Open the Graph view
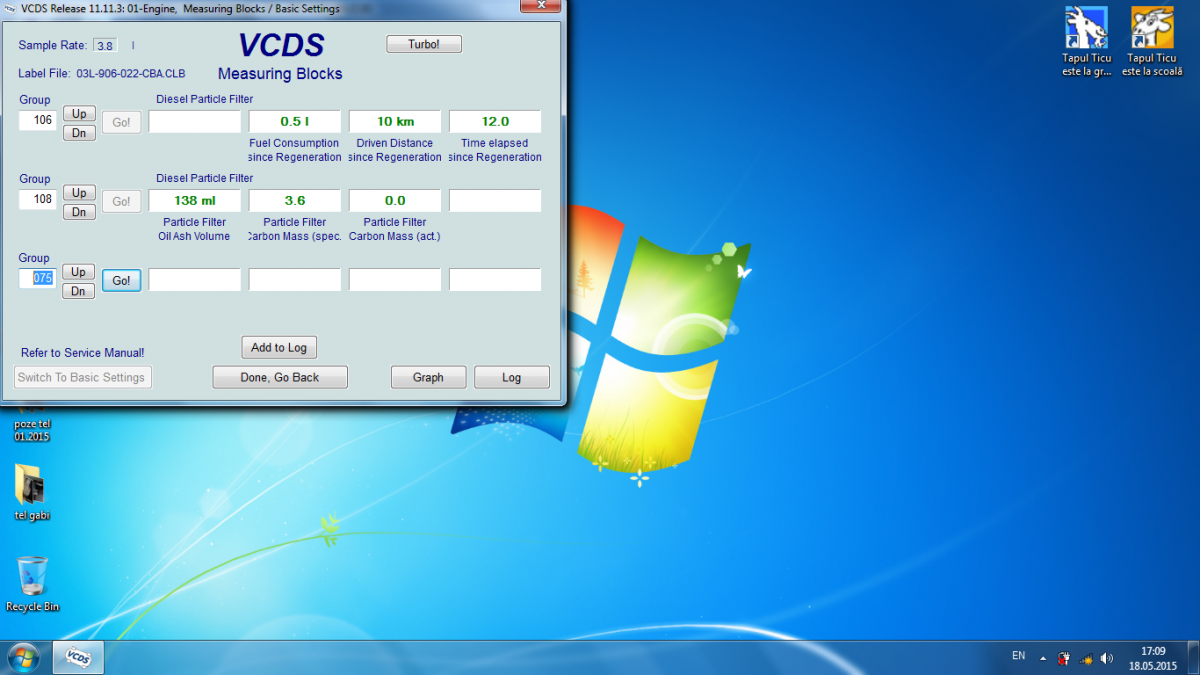The width and height of the screenshot is (1200, 675). 428,377
